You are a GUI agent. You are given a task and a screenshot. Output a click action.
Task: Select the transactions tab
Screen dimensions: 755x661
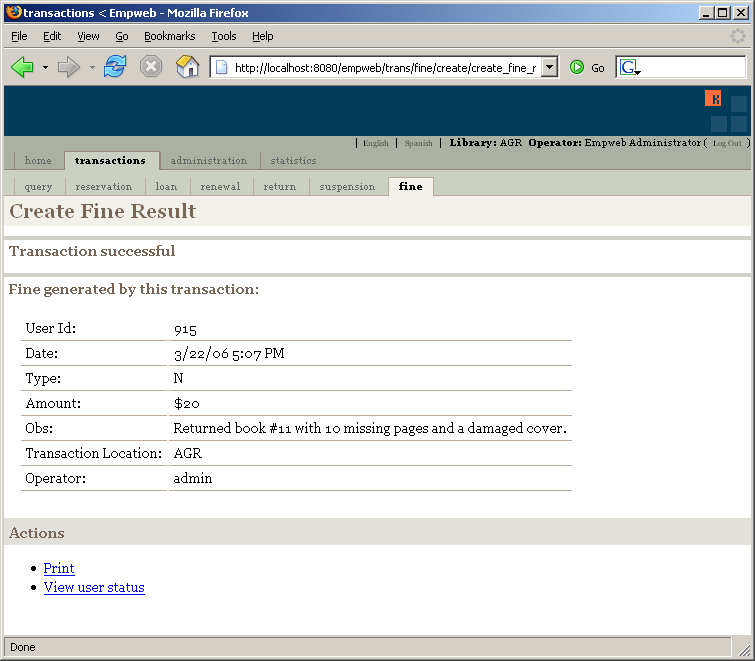110,161
